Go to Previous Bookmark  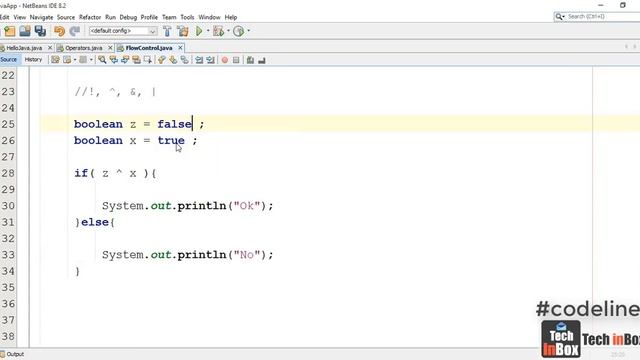click(162, 60)
